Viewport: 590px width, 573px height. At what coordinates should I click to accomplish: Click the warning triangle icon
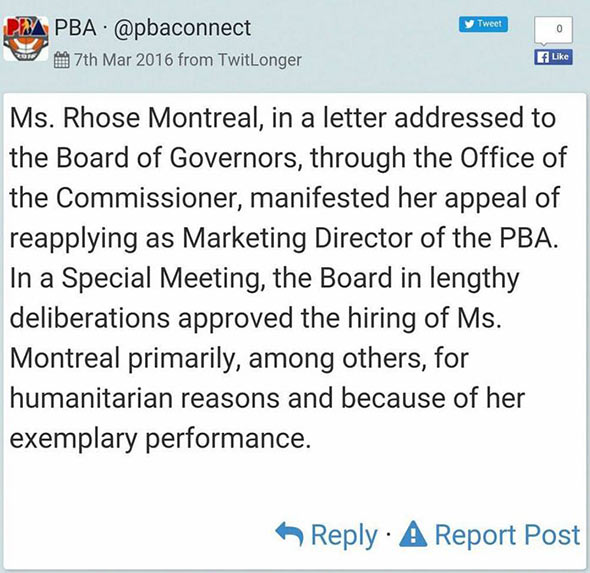(413, 534)
